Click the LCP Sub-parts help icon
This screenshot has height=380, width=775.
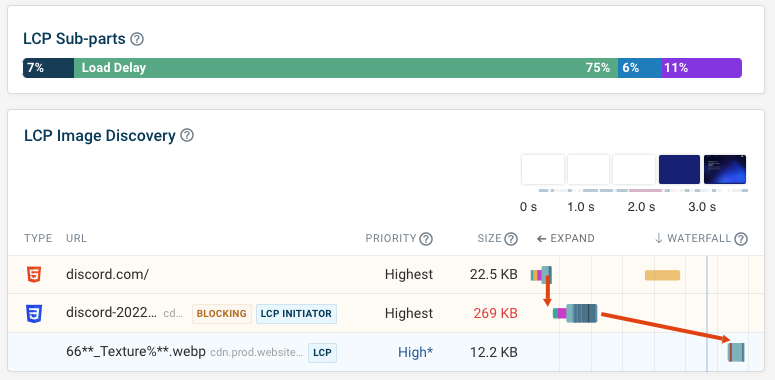[137, 39]
